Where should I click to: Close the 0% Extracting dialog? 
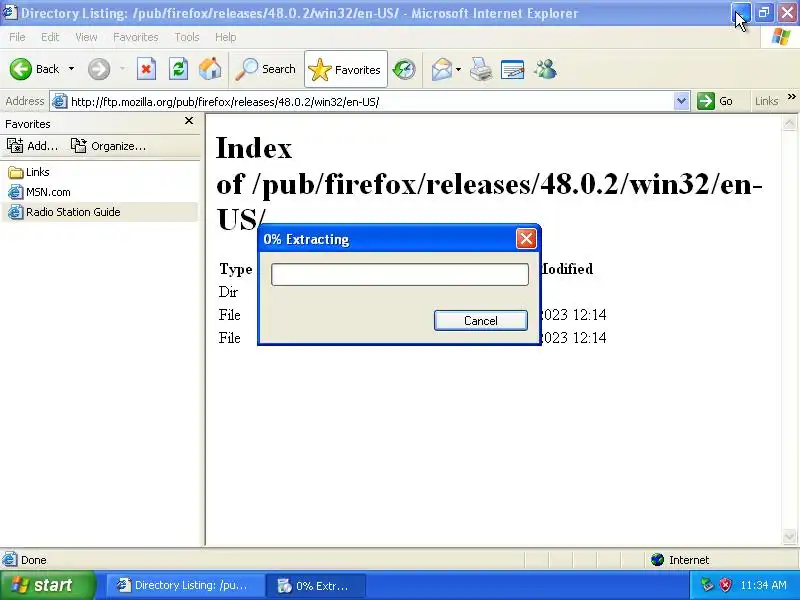[526, 238]
